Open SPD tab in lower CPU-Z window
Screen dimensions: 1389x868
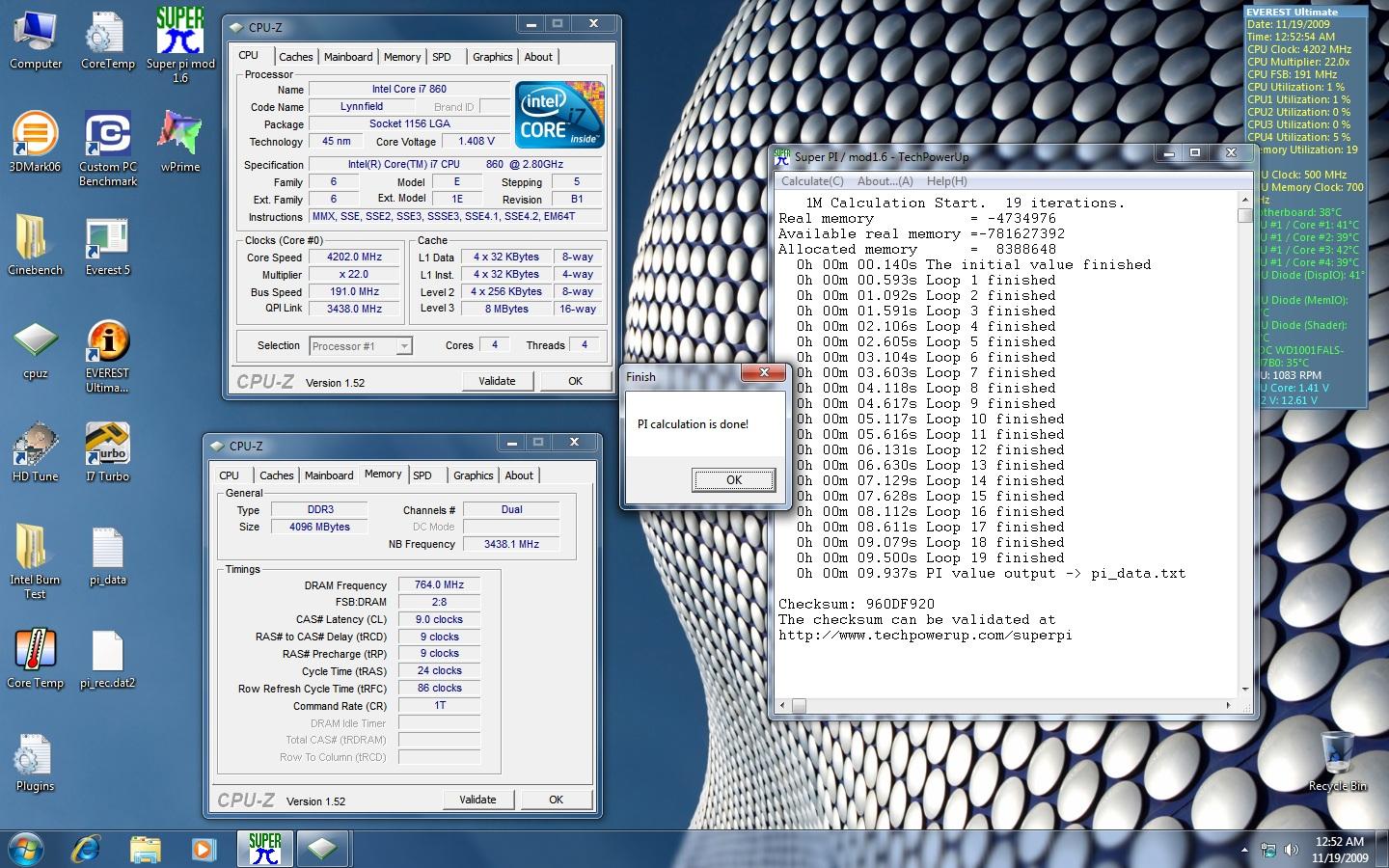422,475
